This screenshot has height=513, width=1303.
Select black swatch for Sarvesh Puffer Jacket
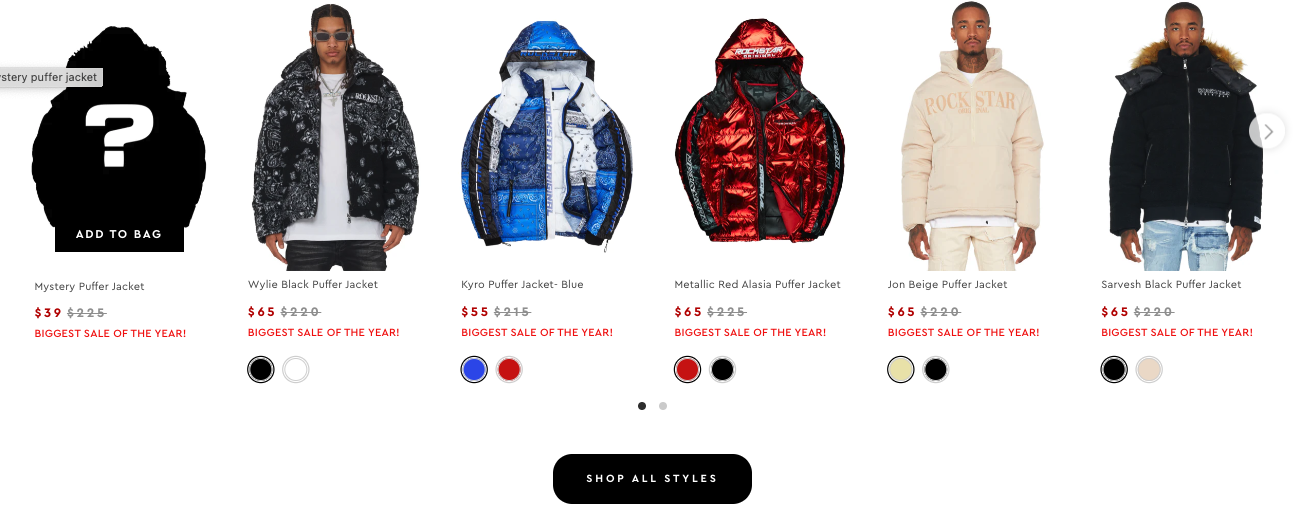tap(1114, 370)
